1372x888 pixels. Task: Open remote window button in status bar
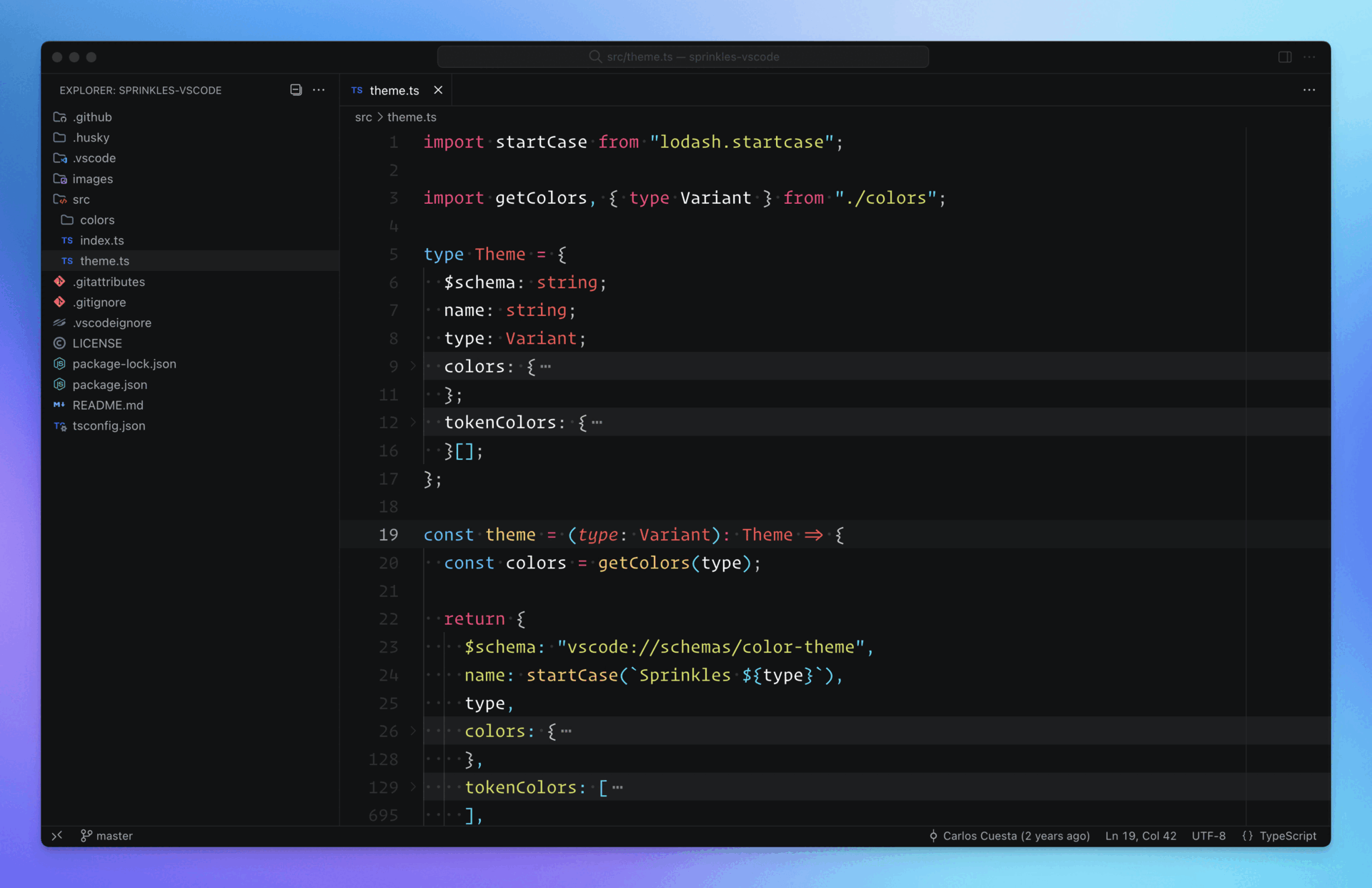57,836
